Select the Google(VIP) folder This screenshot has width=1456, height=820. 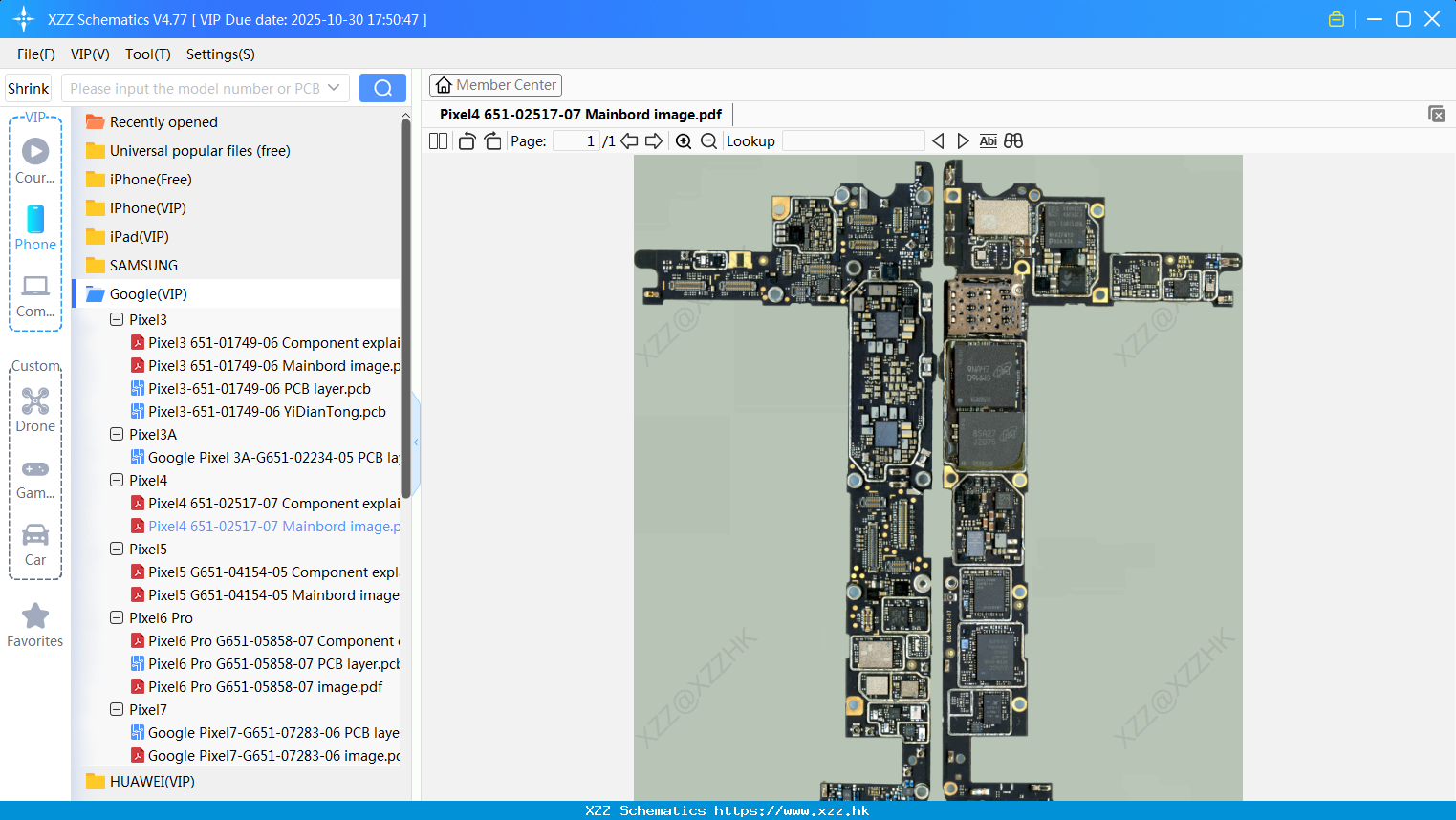pyautogui.click(x=148, y=294)
